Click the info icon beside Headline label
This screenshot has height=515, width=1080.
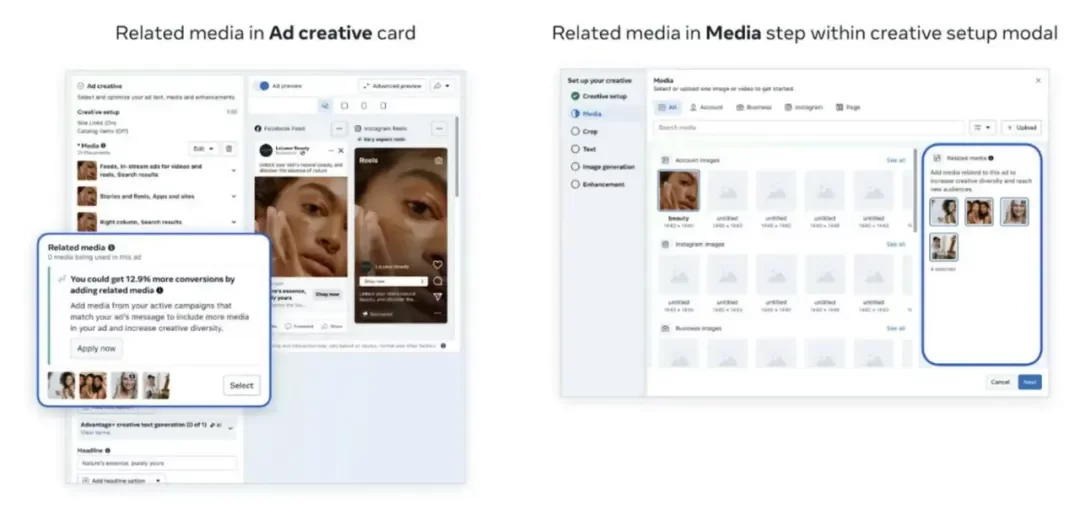107,450
